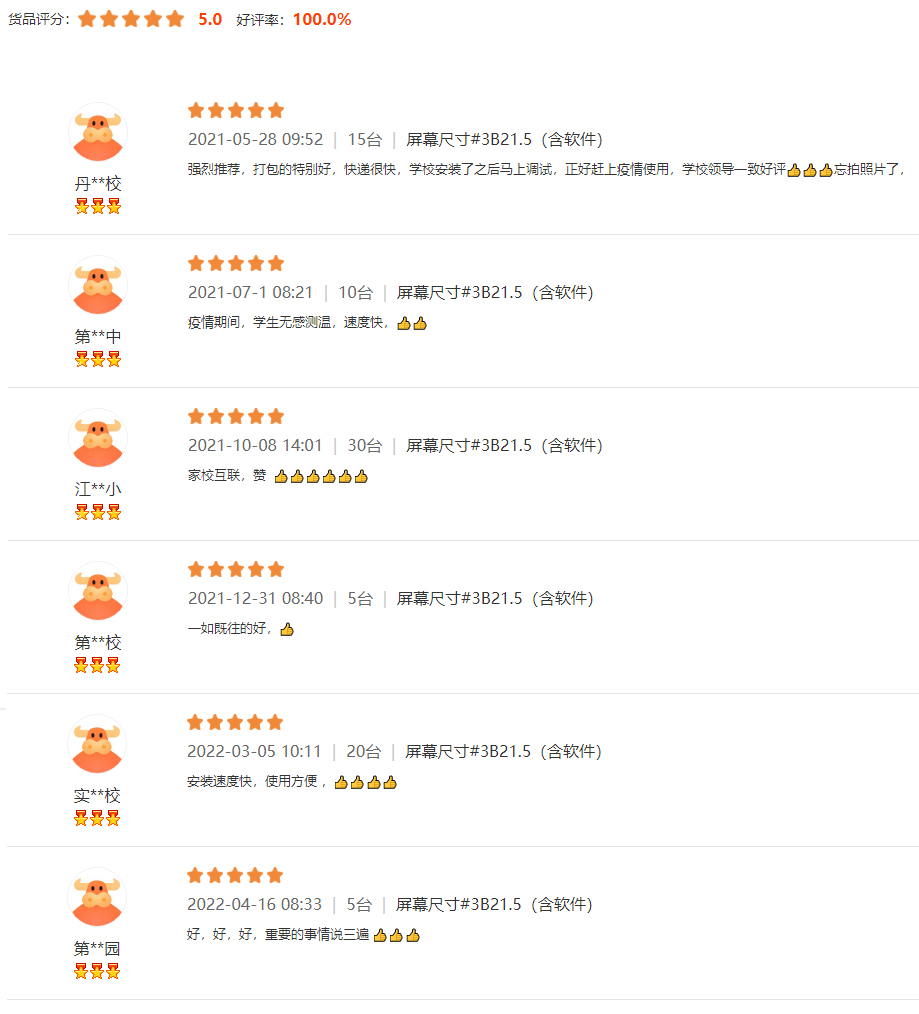Click the username 第**中
This screenshot has height=1014, width=919.
coord(98,337)
